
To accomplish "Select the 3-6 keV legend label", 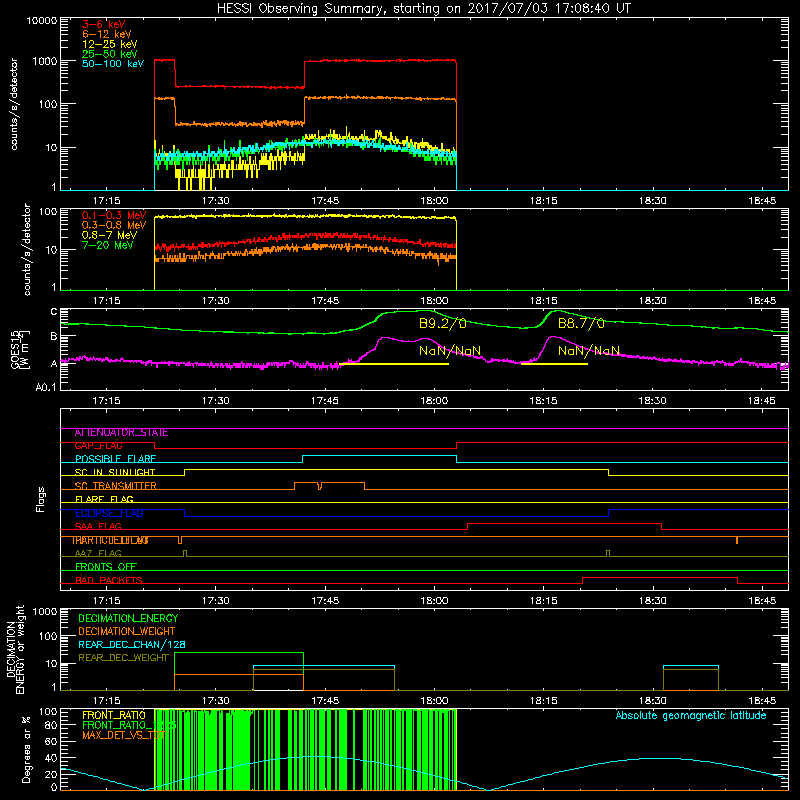I will point(103,24).
